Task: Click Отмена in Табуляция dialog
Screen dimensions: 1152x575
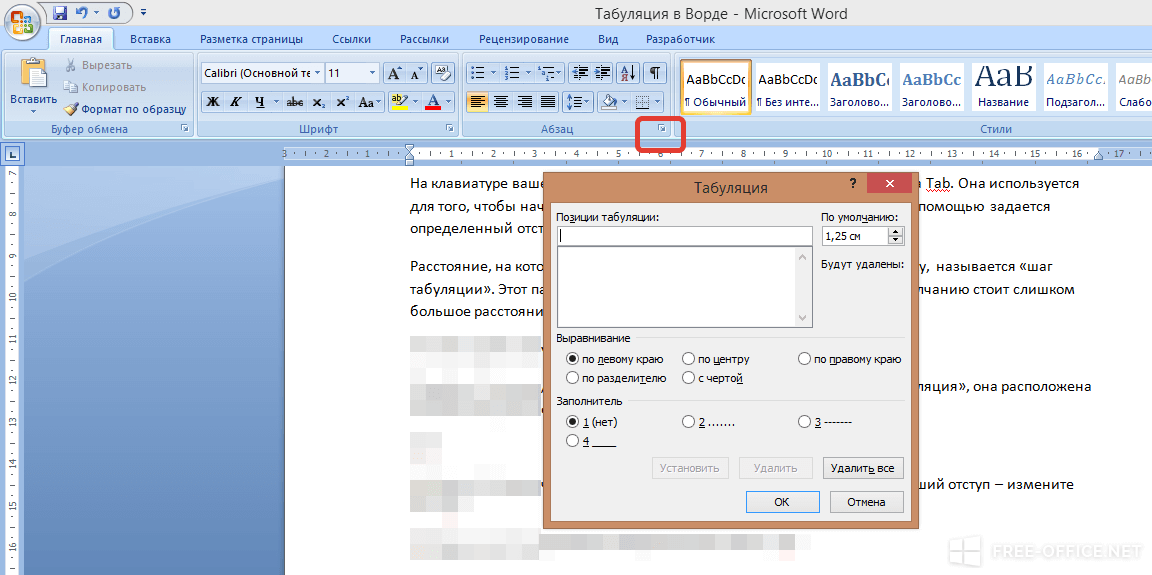Action: point(866,502)
